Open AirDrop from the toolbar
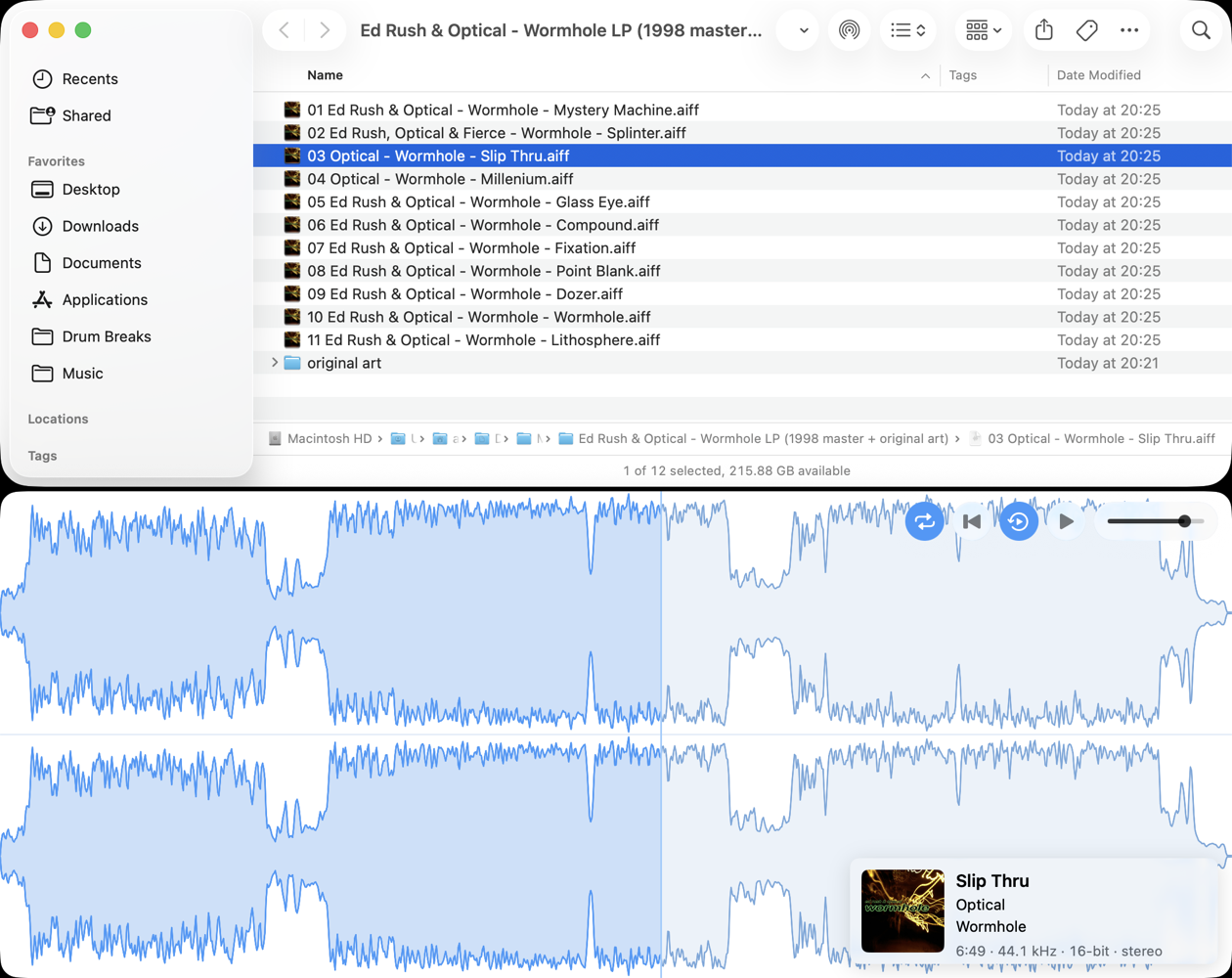Viewport: 1232px width, 978px height. coord(849,30)
